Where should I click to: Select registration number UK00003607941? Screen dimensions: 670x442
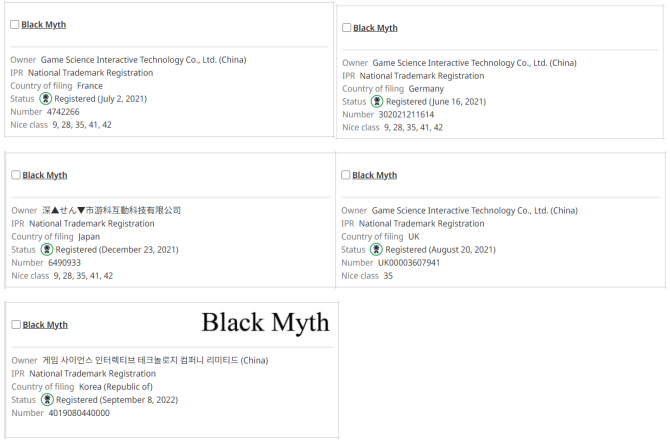click(409, 262)
